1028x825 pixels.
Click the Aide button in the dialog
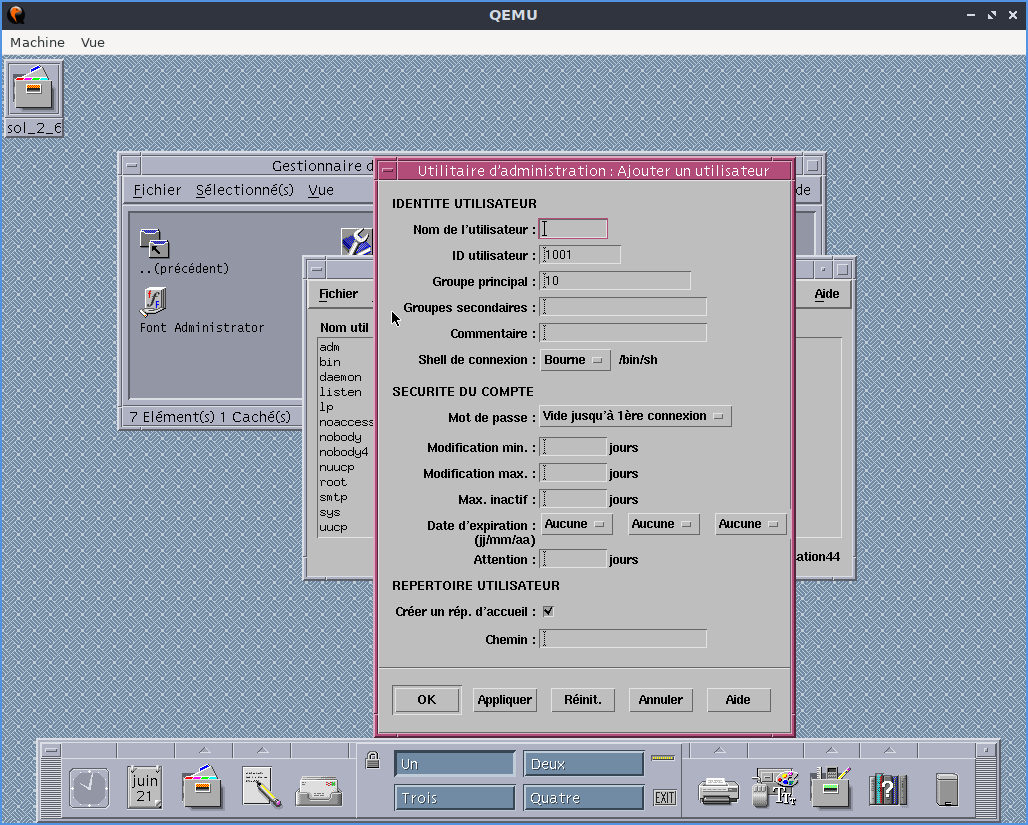point(738,700)
